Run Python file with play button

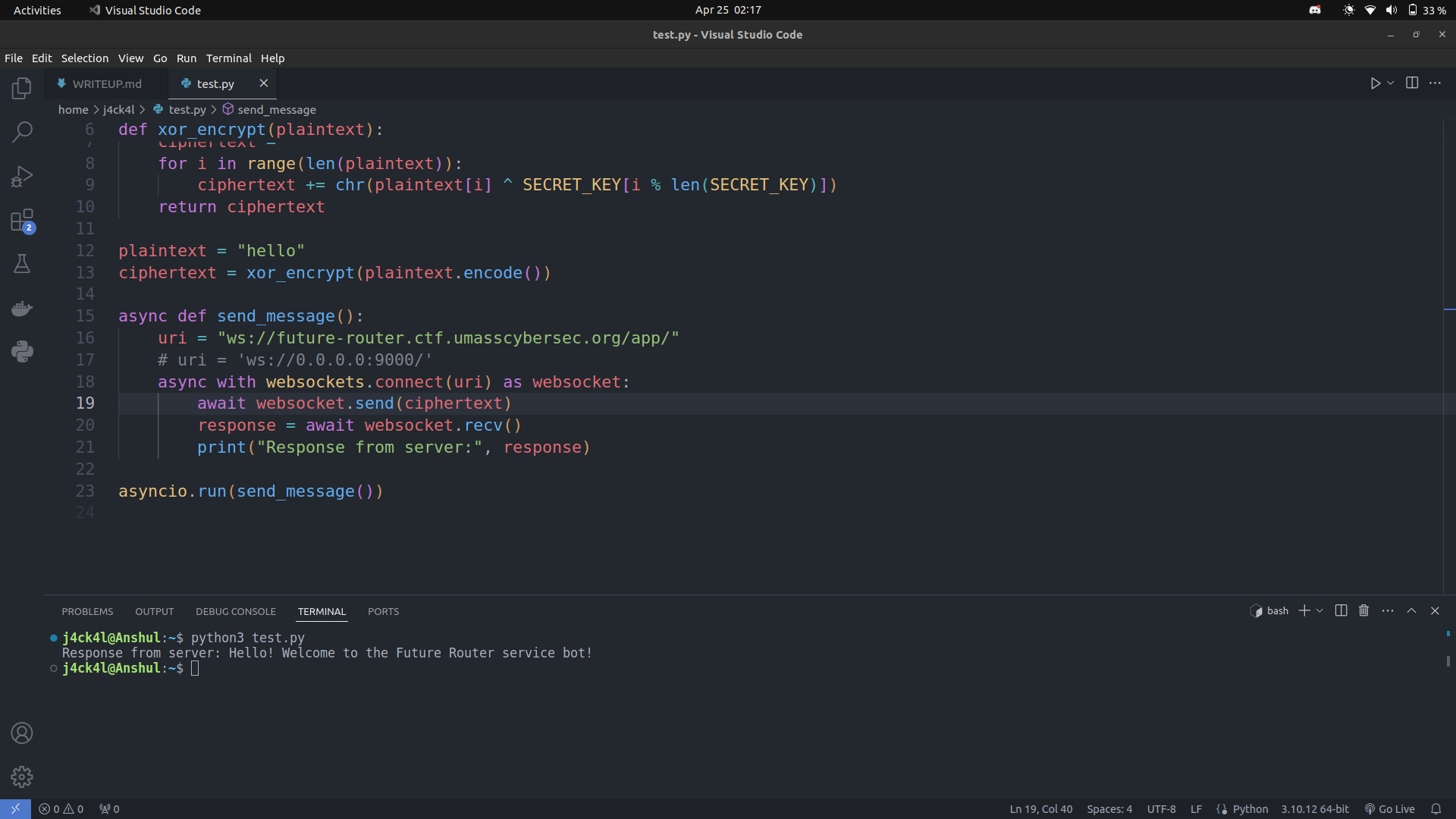pyautogui.click(x=1375, y=83)
